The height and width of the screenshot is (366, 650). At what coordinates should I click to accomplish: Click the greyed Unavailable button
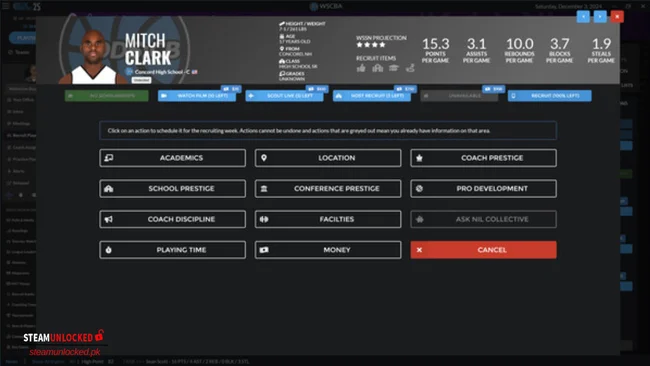(459, 96)
